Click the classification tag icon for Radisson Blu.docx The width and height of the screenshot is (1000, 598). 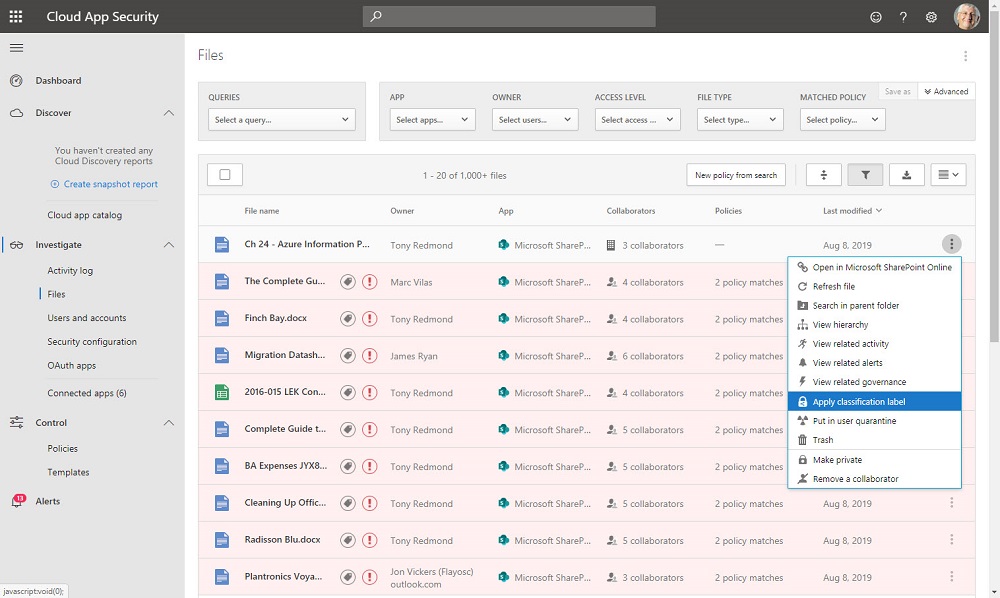click(348, 541)
